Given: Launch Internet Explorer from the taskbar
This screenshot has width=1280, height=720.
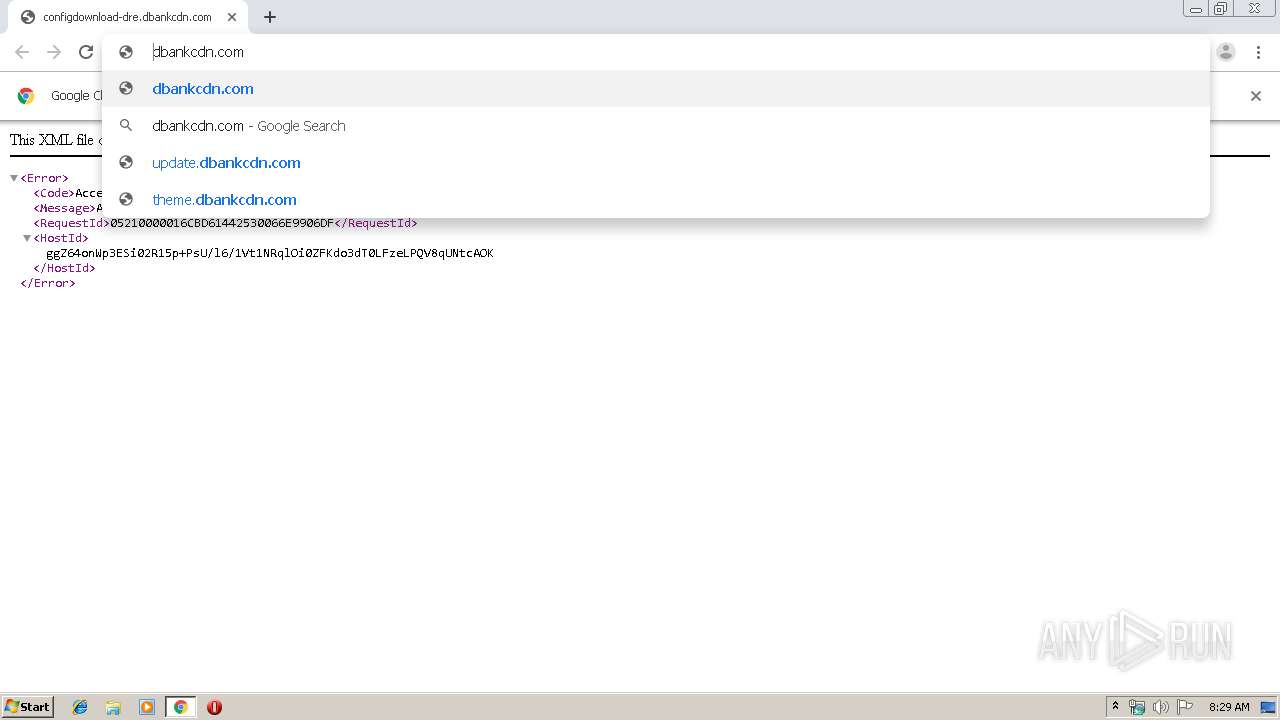Looking at the screenshot, I should [x=80, y=707].
